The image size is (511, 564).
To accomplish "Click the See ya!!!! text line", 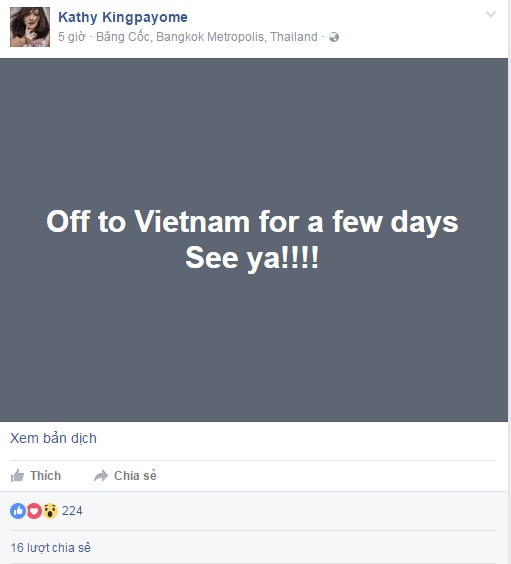I will tap(252, 258).
